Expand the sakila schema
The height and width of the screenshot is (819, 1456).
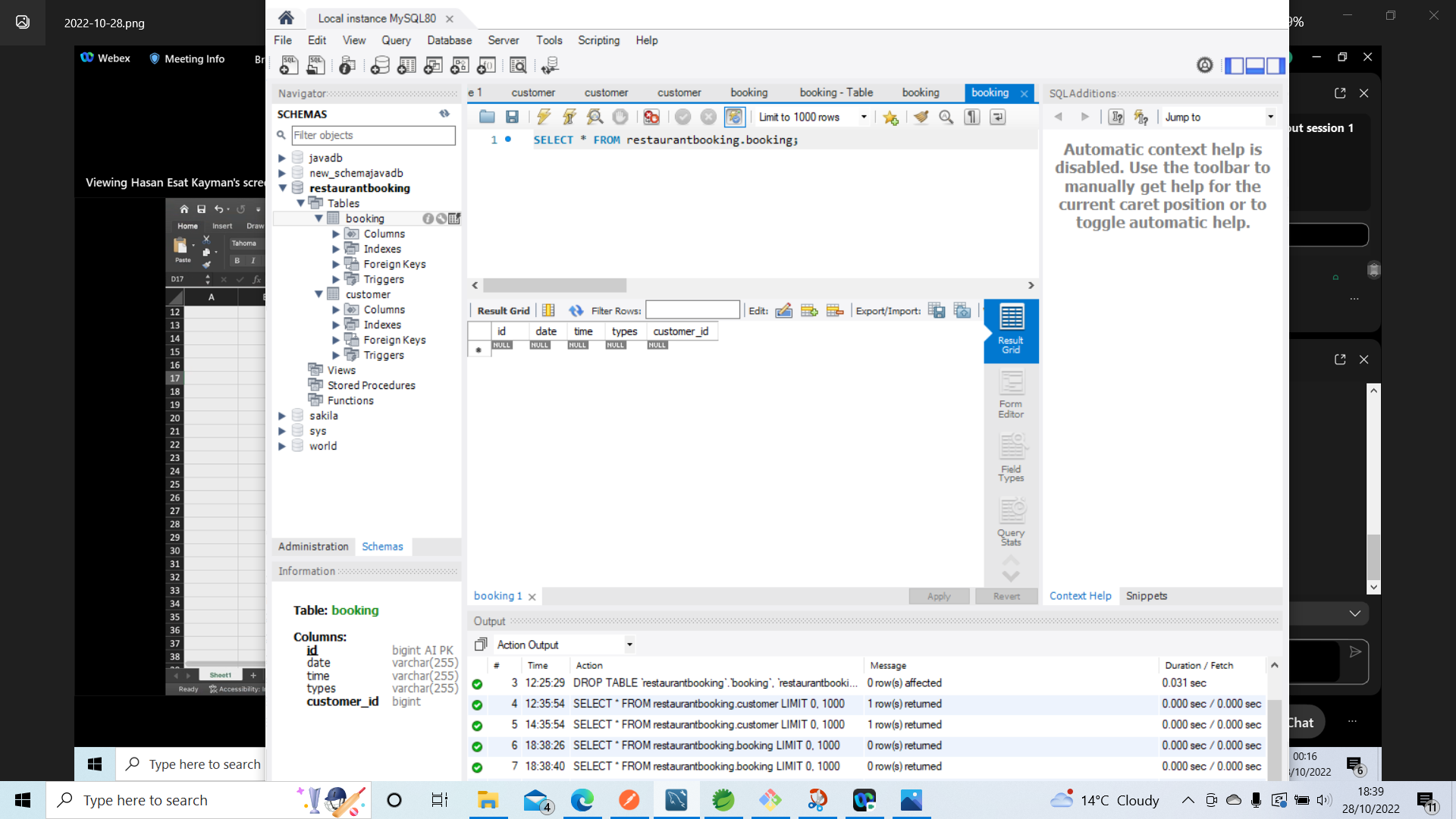tap(282, 416)
